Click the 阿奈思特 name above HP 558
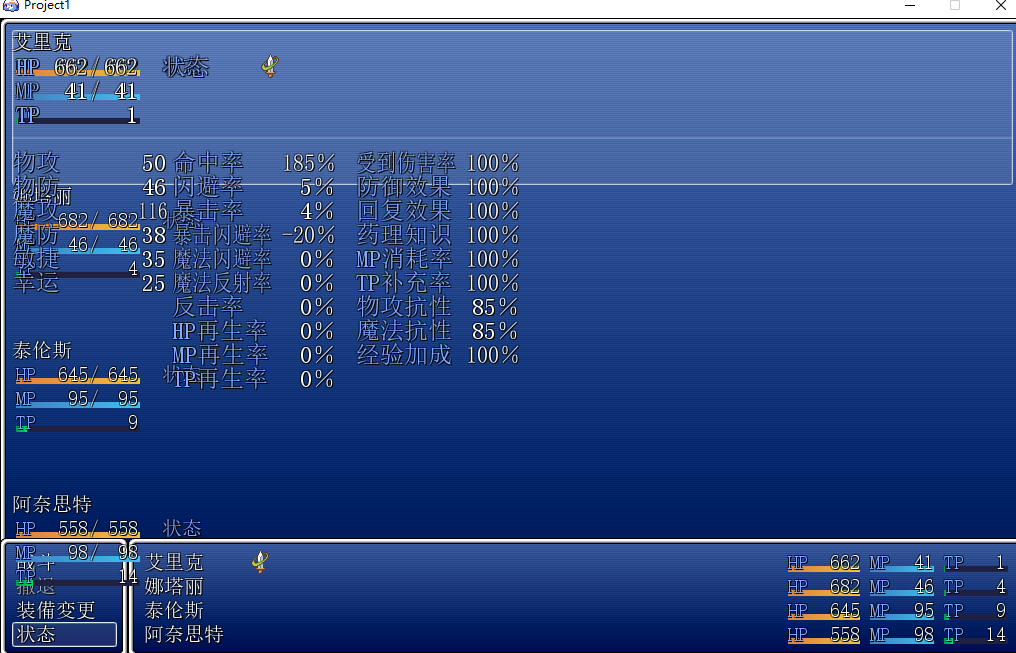The width and height of the screenshot is (1016, 653). [52, 504]
